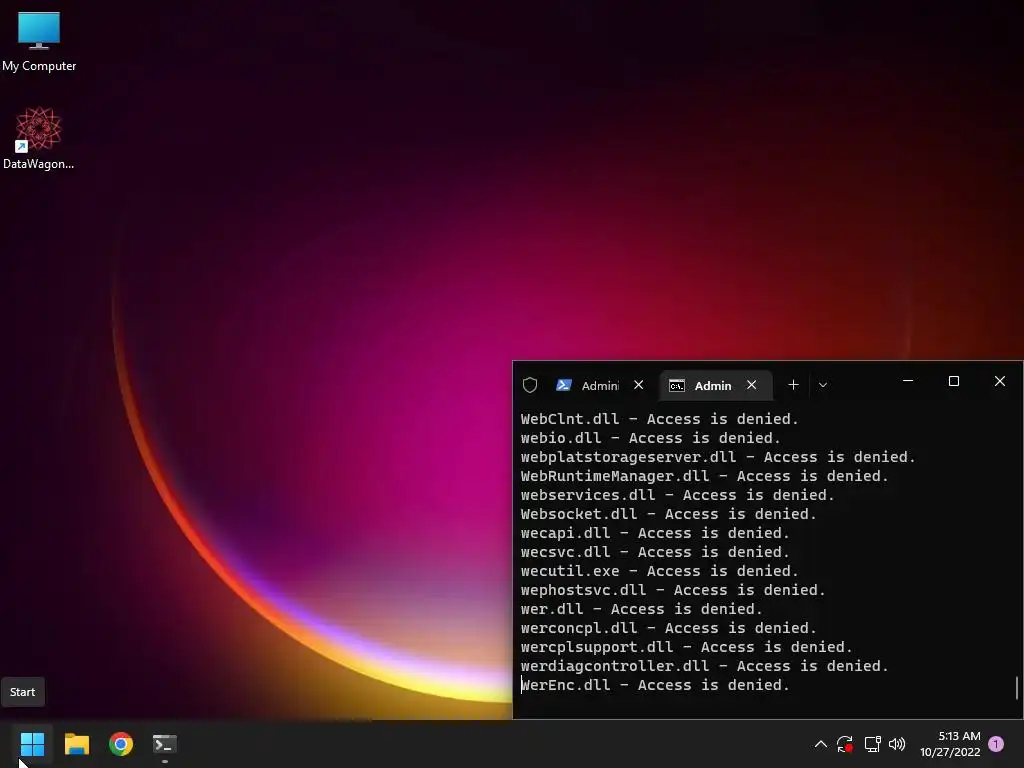Open Google Chrome from the taskbar
1024x768 pixels.
121,744
